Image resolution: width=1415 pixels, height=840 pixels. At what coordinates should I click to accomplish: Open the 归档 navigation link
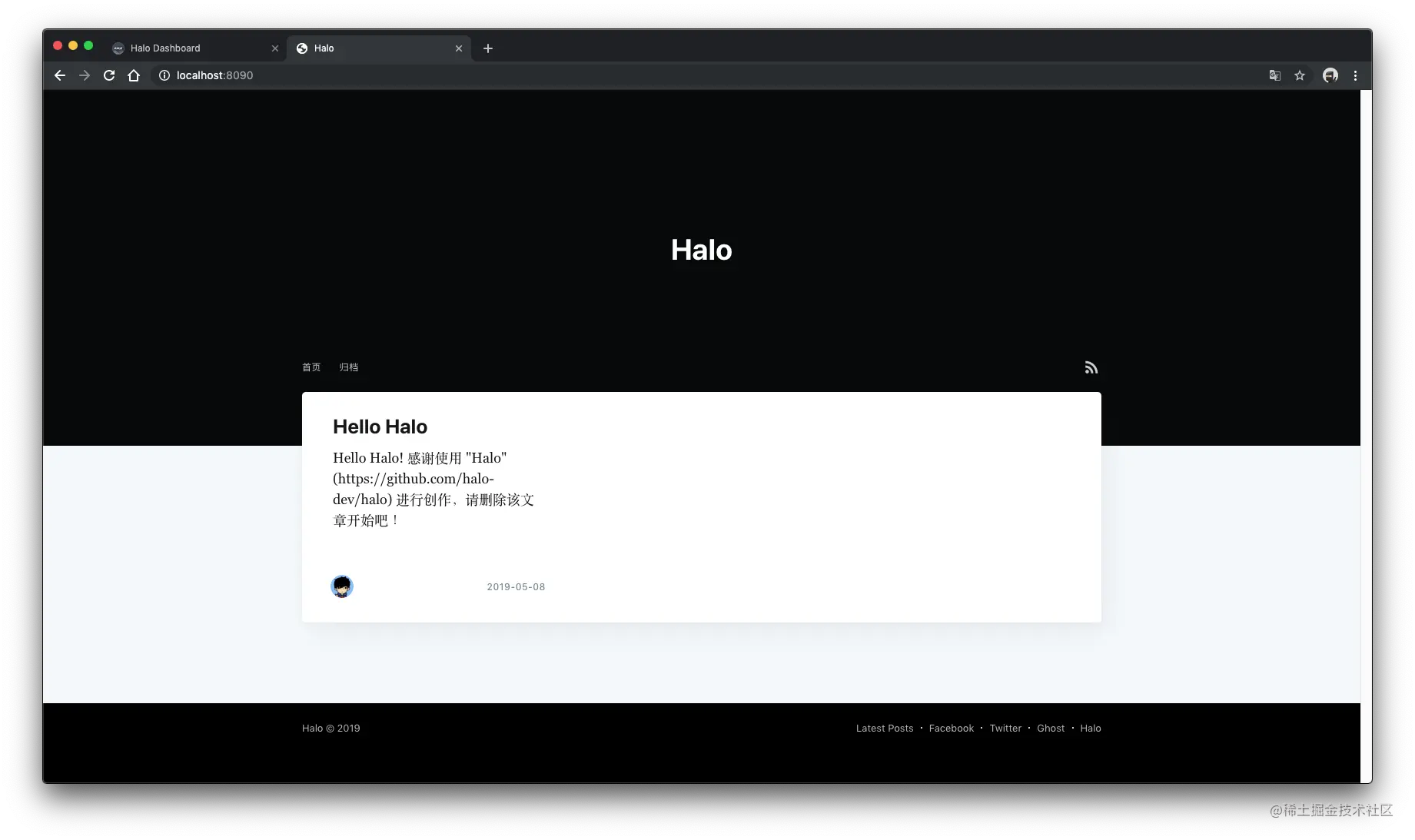coord(349,367)
